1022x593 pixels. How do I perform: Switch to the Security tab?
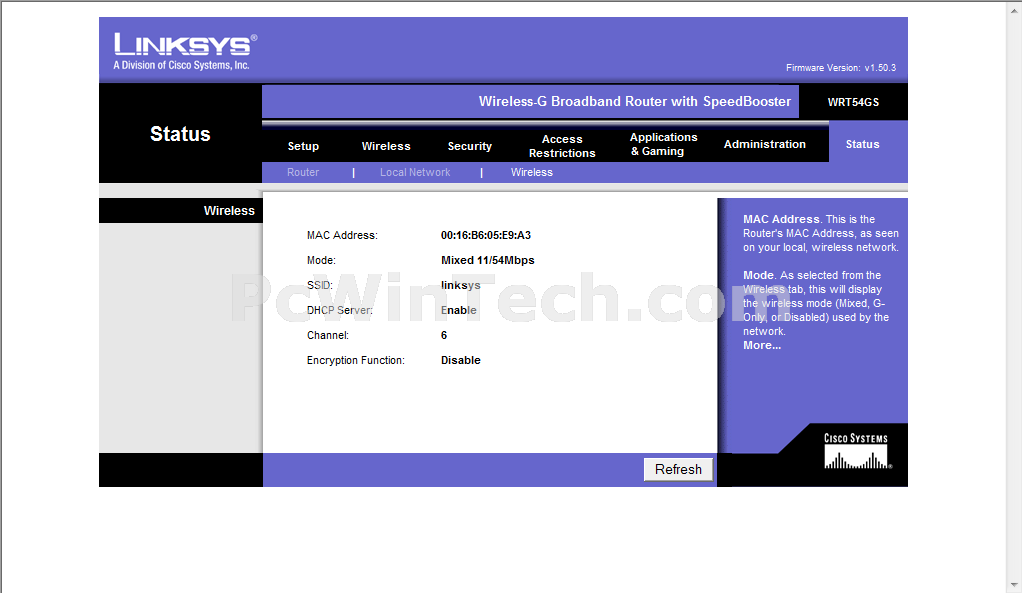pos(469,146)
